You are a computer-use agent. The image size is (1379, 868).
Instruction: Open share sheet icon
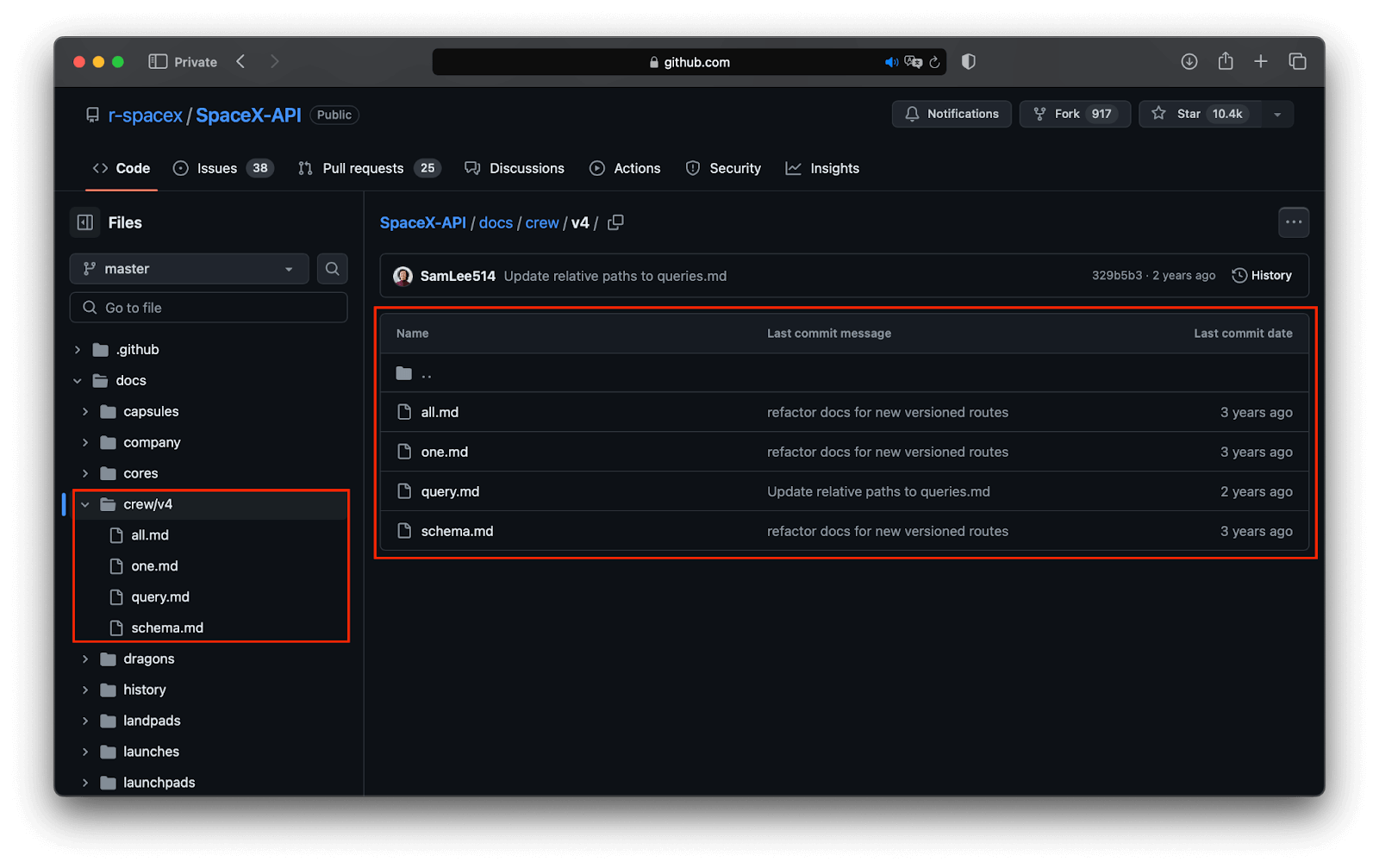coord(1226,61)
